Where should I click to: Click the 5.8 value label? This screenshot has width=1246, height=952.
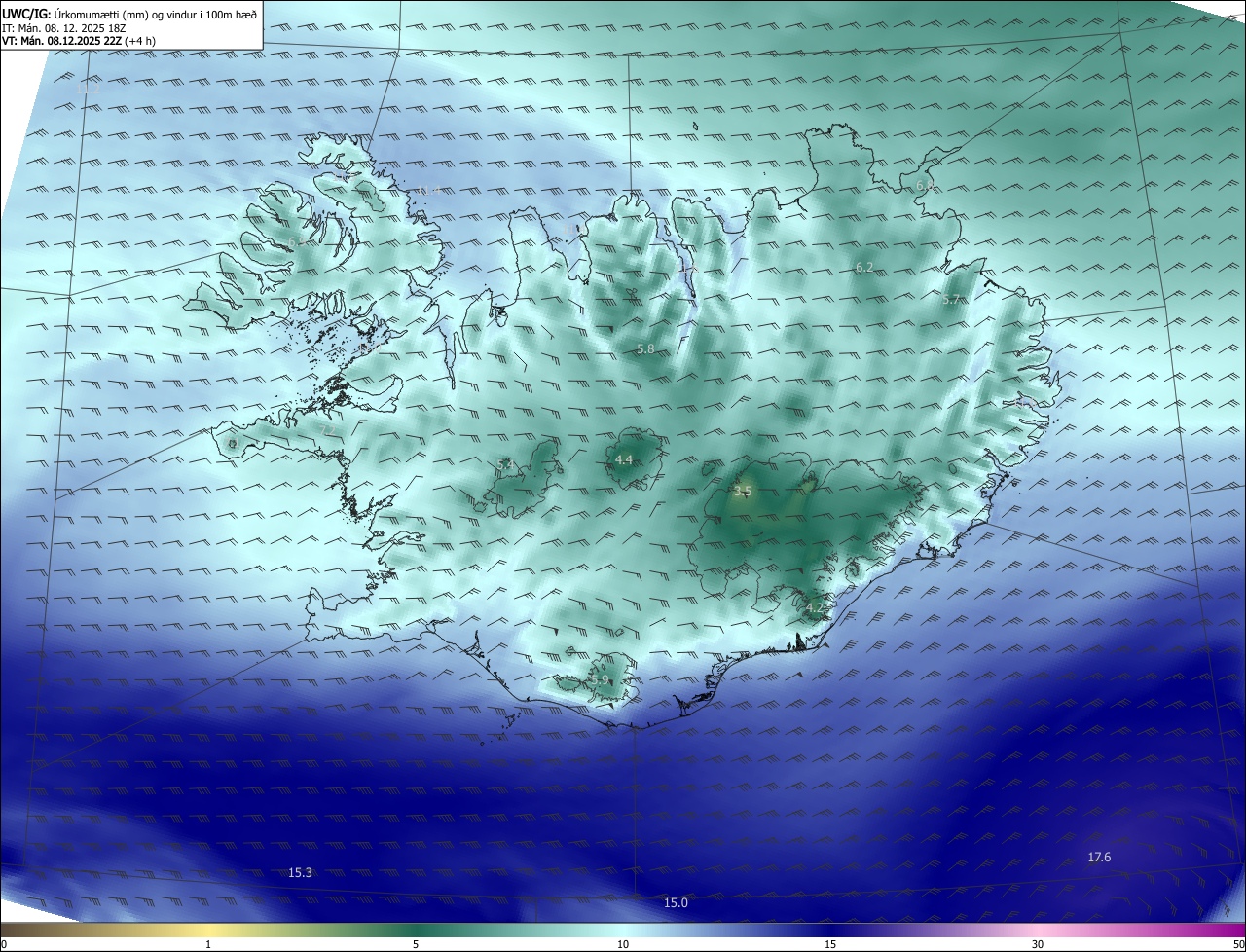click(x=645, y=348)
